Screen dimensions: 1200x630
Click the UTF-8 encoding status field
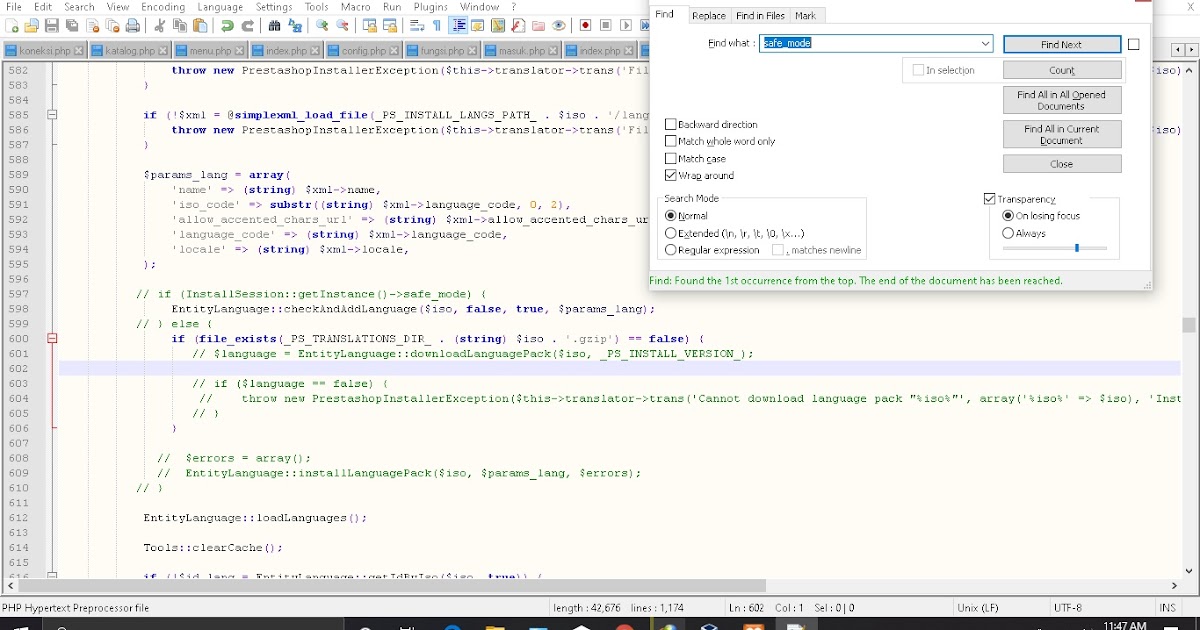click(1067, 608)
